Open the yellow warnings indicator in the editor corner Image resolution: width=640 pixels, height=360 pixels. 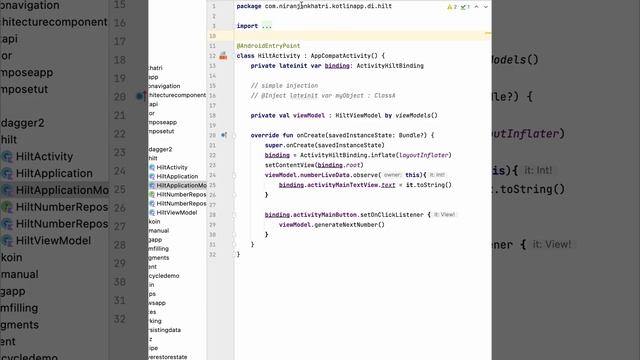click(x=452, y=7)
